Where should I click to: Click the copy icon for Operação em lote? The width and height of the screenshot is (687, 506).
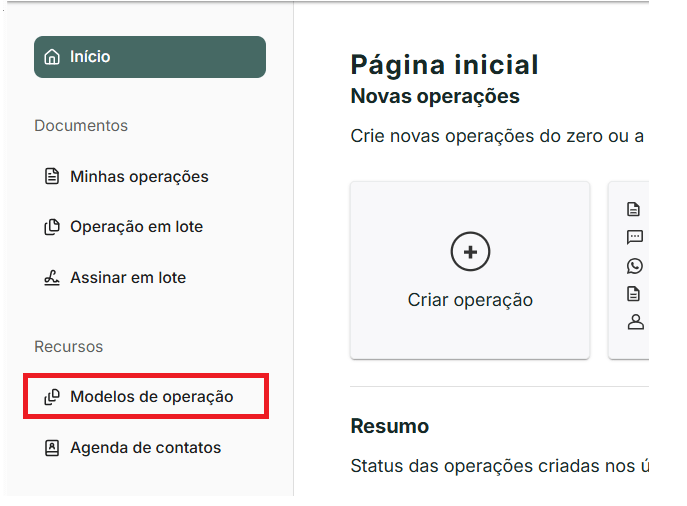click(53, 227)
